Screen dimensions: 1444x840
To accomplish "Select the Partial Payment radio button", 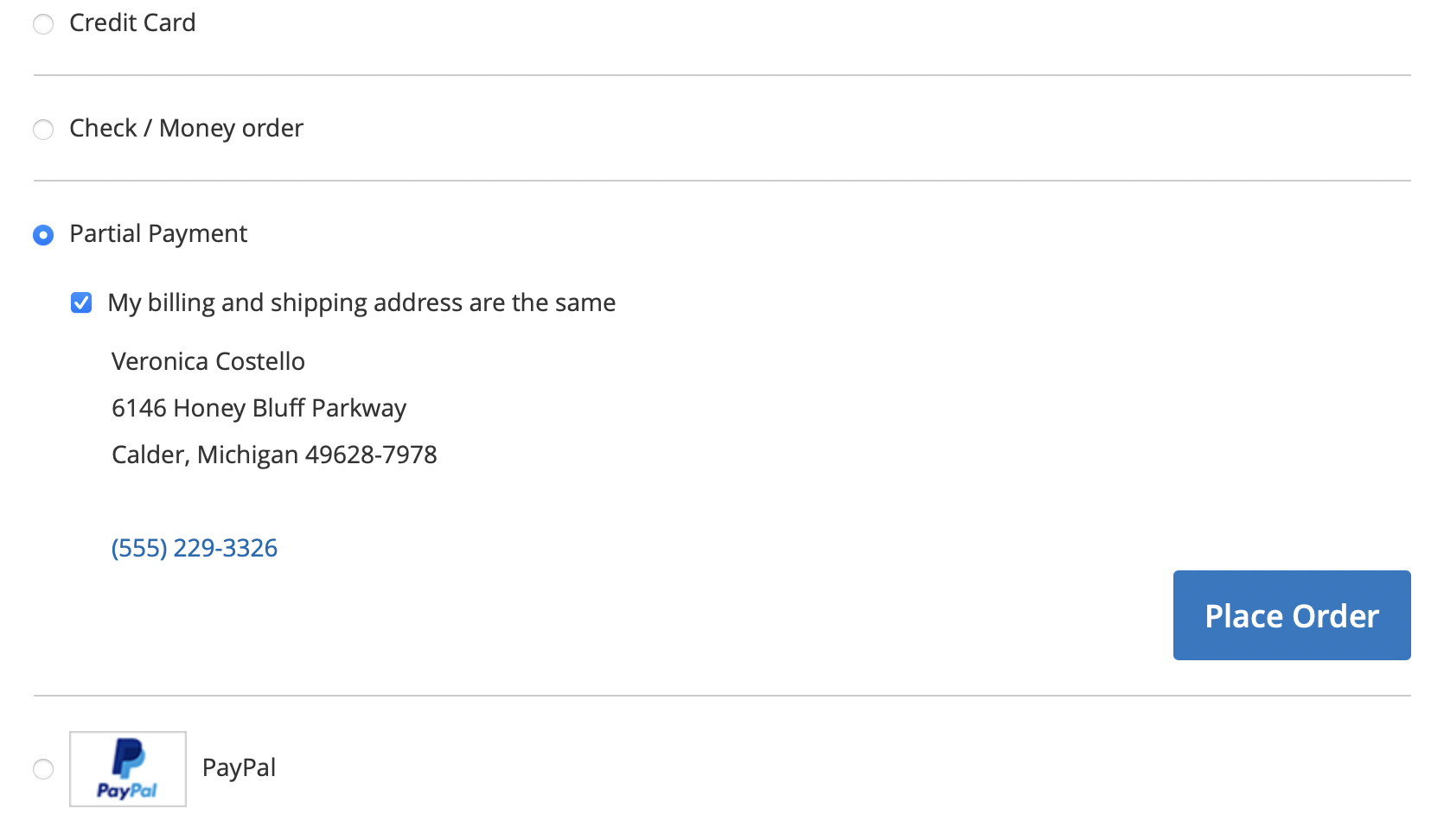I will point(43,235).
